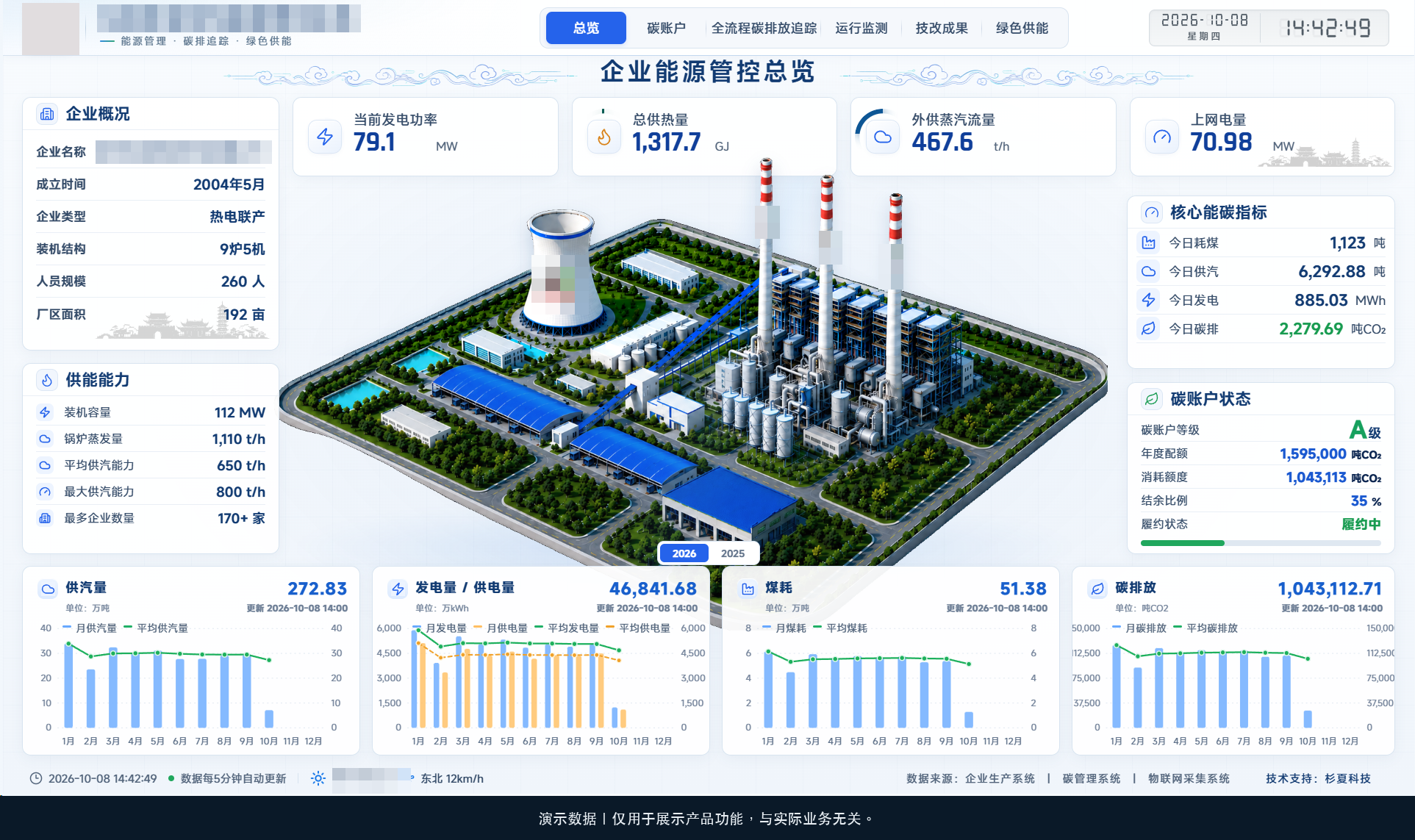The height and width of the screenshot is (840, 1415).
Task: Click the sun weather icon in footer
Action: coord(318,778)
